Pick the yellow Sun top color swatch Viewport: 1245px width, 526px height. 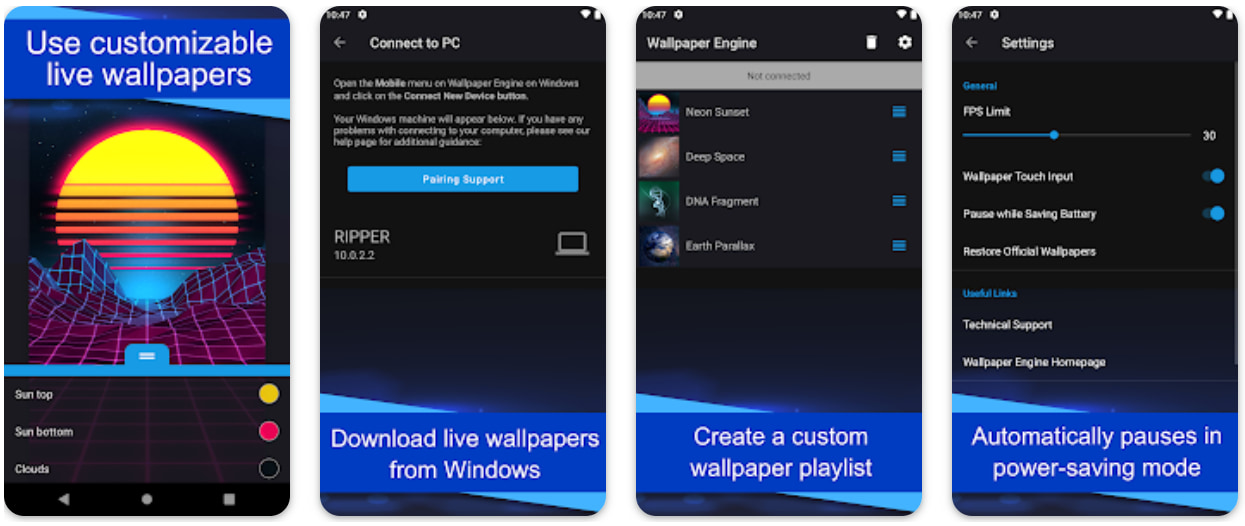[269, 394]
